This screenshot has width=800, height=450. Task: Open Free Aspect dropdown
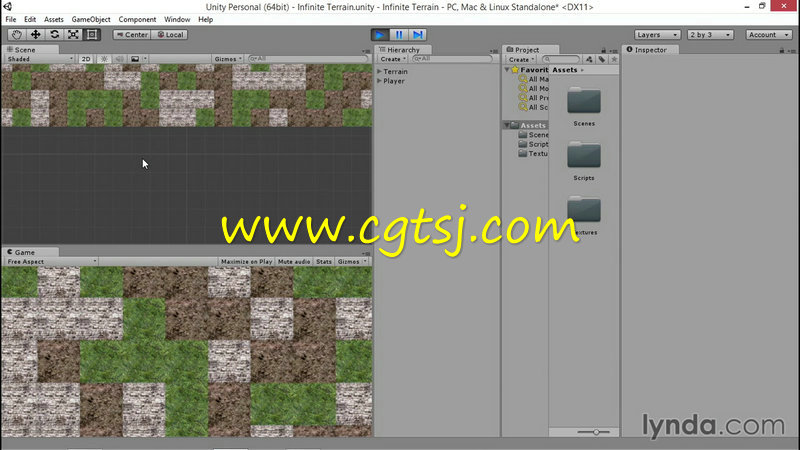click(51, 262)
